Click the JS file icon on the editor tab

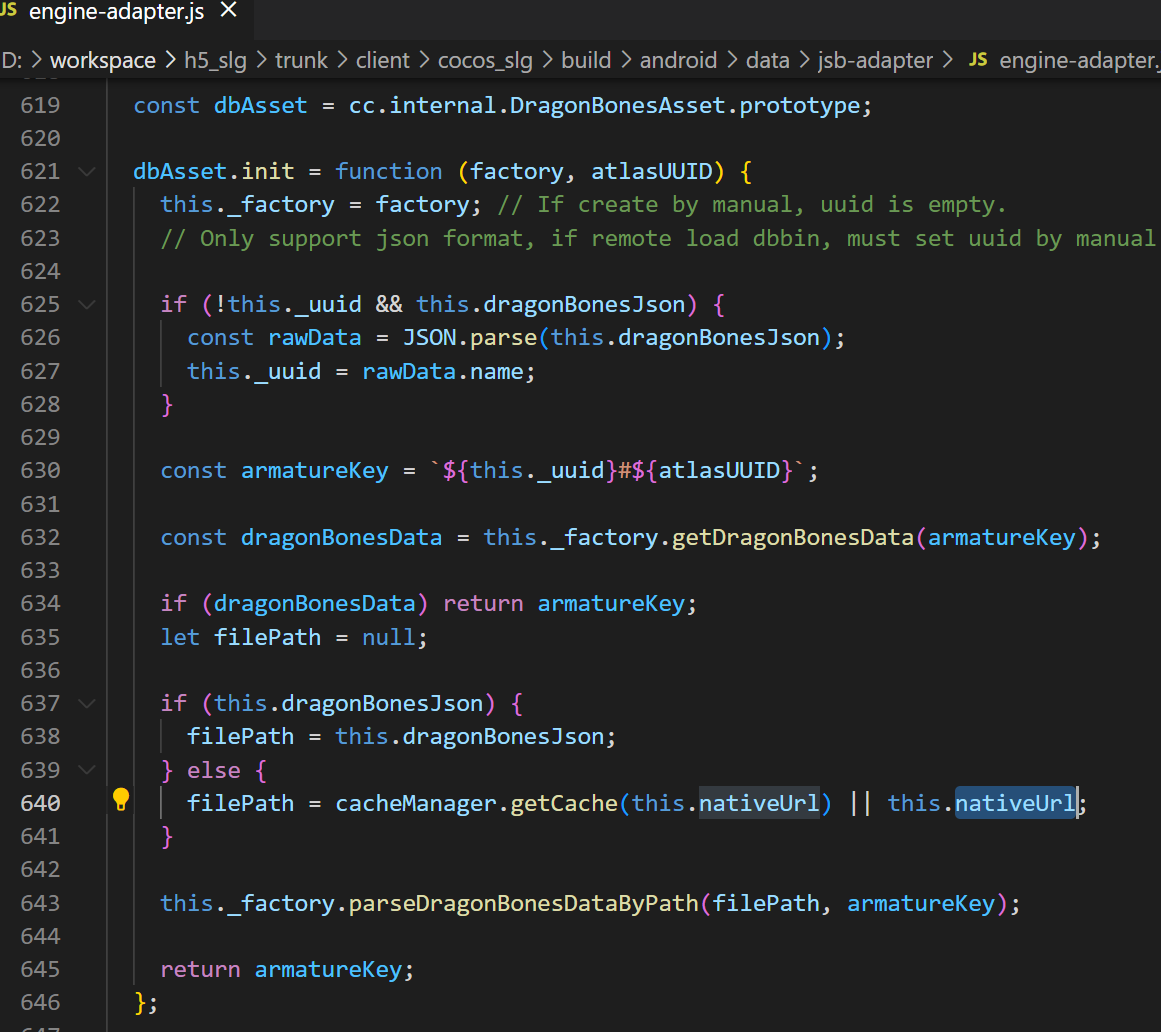pos(9,10)
